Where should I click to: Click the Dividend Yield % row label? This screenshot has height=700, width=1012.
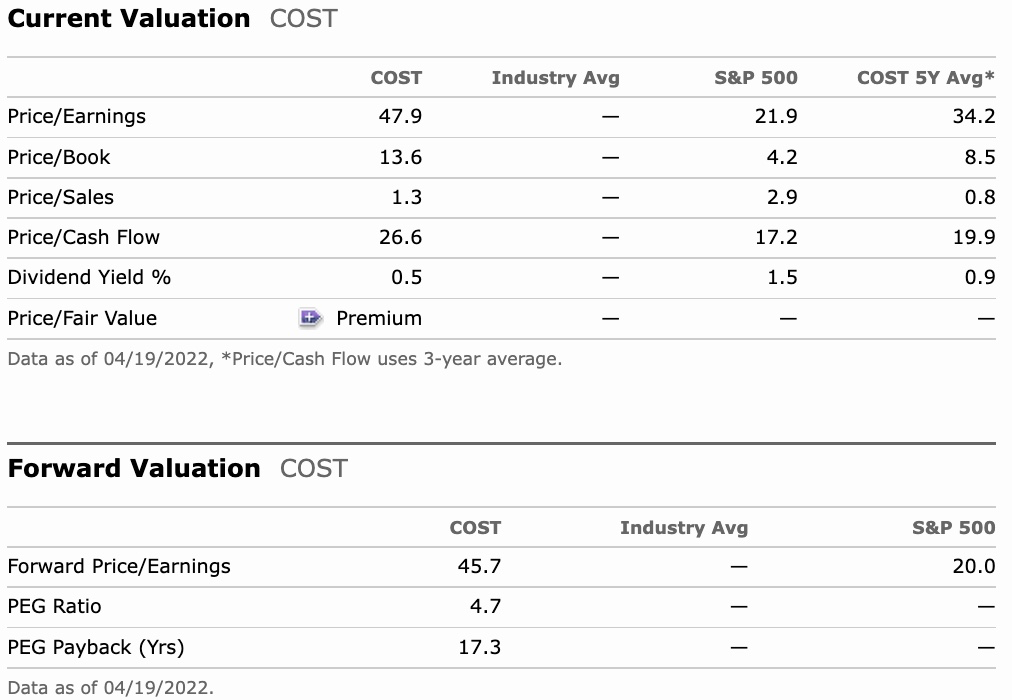tap(89, 277)
